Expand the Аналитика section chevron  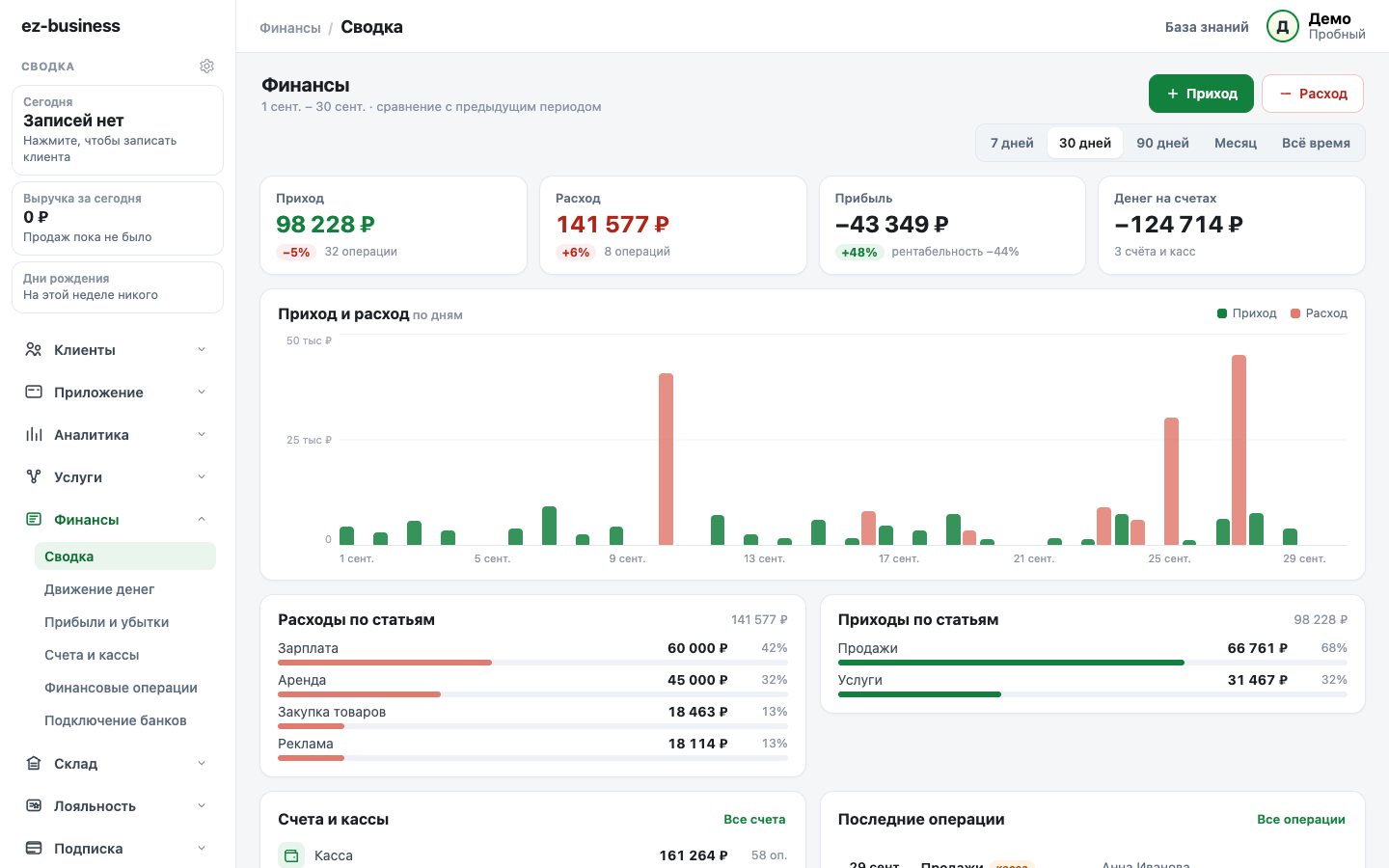202,434
